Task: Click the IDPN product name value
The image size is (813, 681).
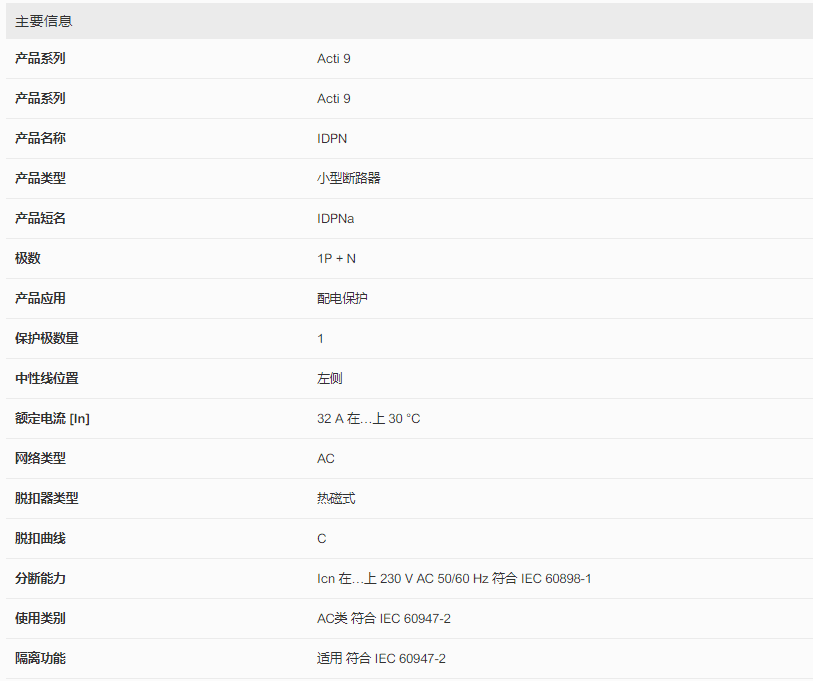Action: tap(332, 138)
